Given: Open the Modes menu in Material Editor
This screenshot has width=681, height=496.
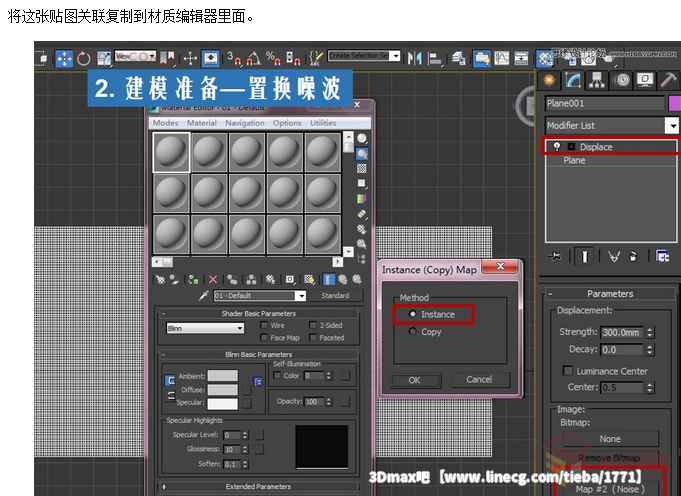Looking at the screenshot, I should tap(165, 123).
